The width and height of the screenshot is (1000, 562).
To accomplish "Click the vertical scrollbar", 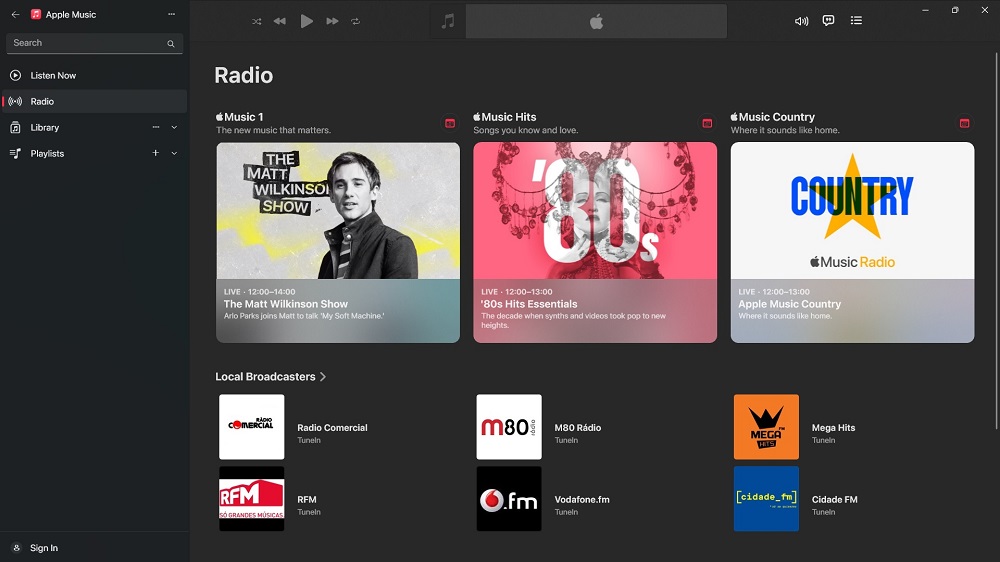I will coord(996,241).
